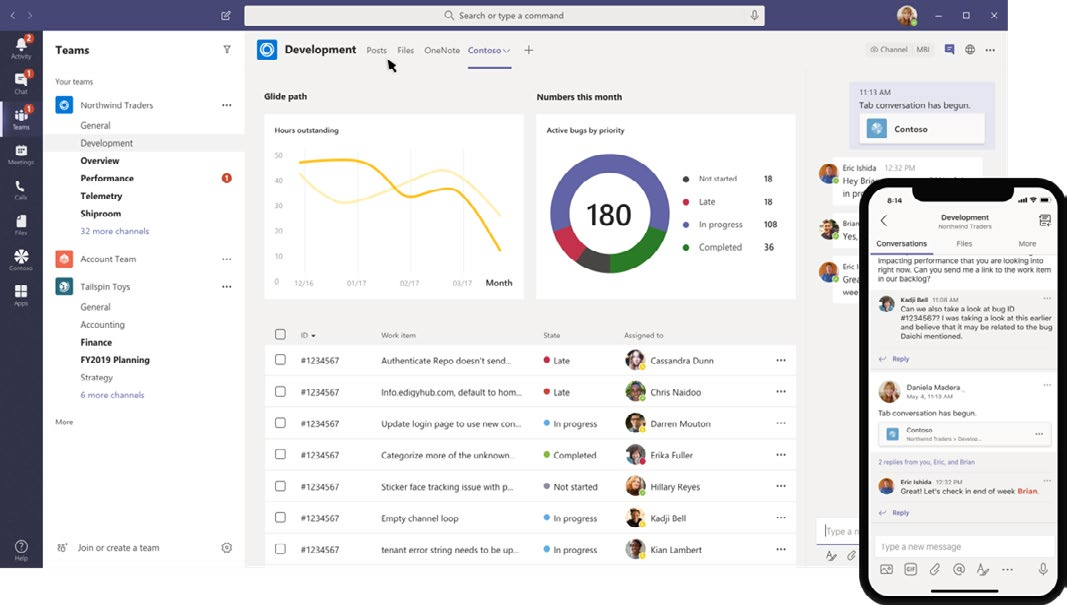Add a new tab with plus button
The width and height of the screenshot is (1067, 605).
(x=529, y=50)
